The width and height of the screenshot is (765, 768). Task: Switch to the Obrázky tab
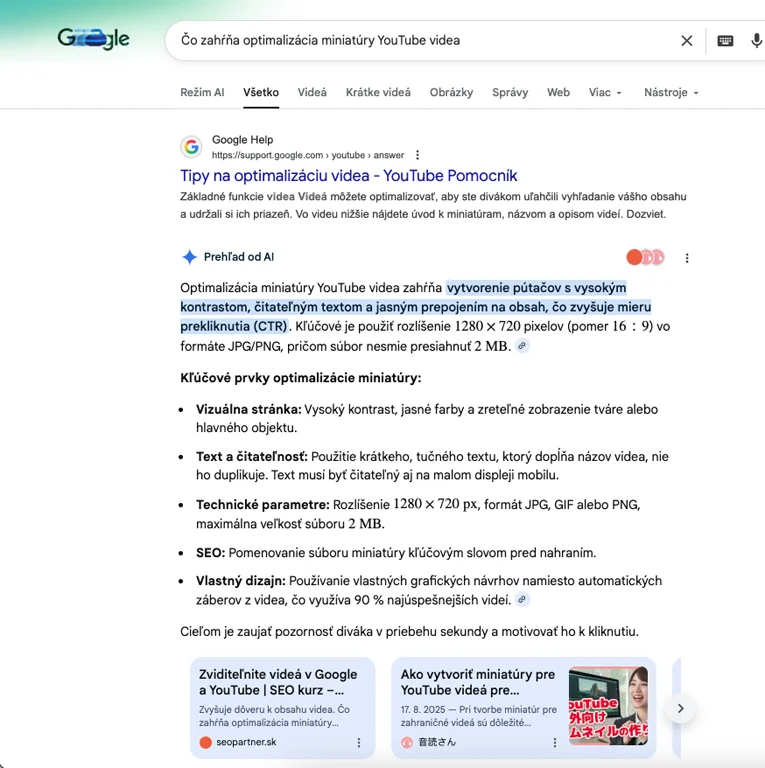451,93
